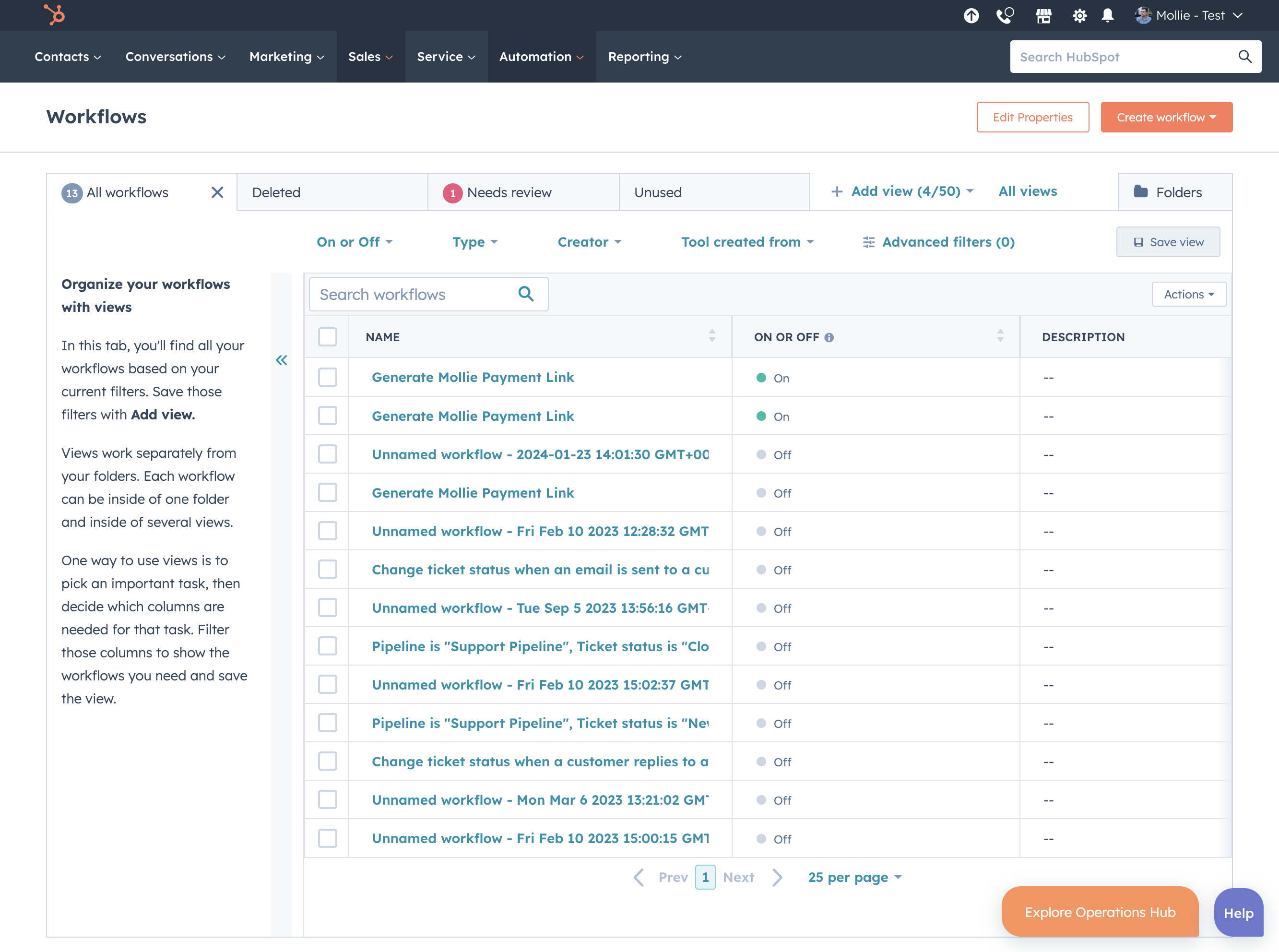Open the Automation menu
This screenshot has height=952, width=1279.
point(542,57)
